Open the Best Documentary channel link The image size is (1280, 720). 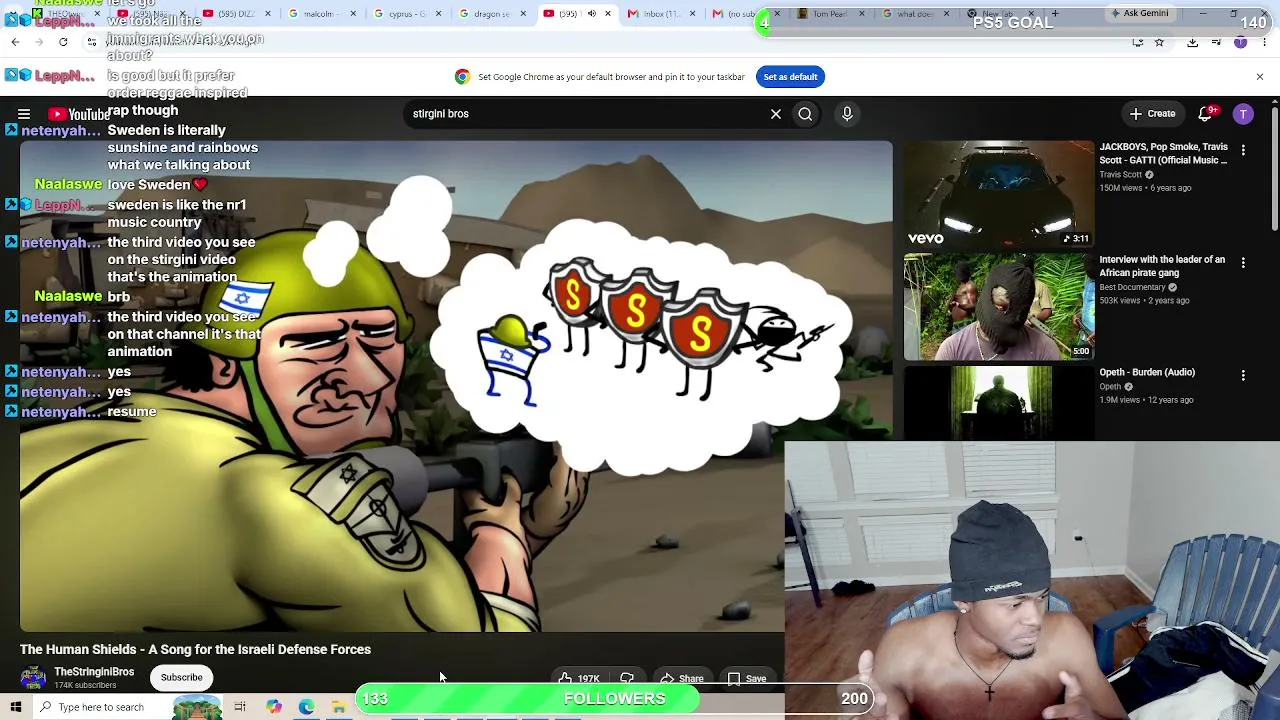click(x=1132, y=288)
